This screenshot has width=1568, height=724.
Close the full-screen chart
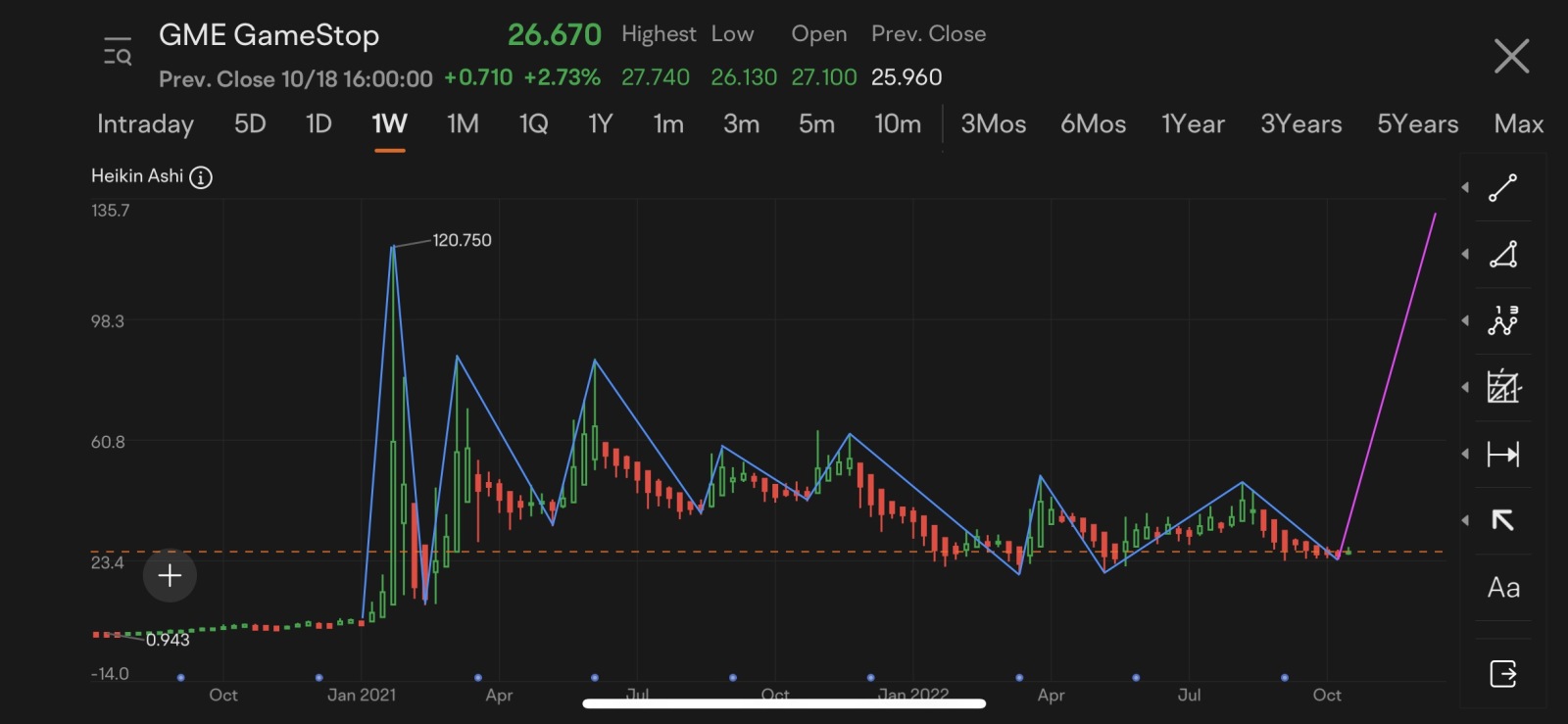(1511, 56)
